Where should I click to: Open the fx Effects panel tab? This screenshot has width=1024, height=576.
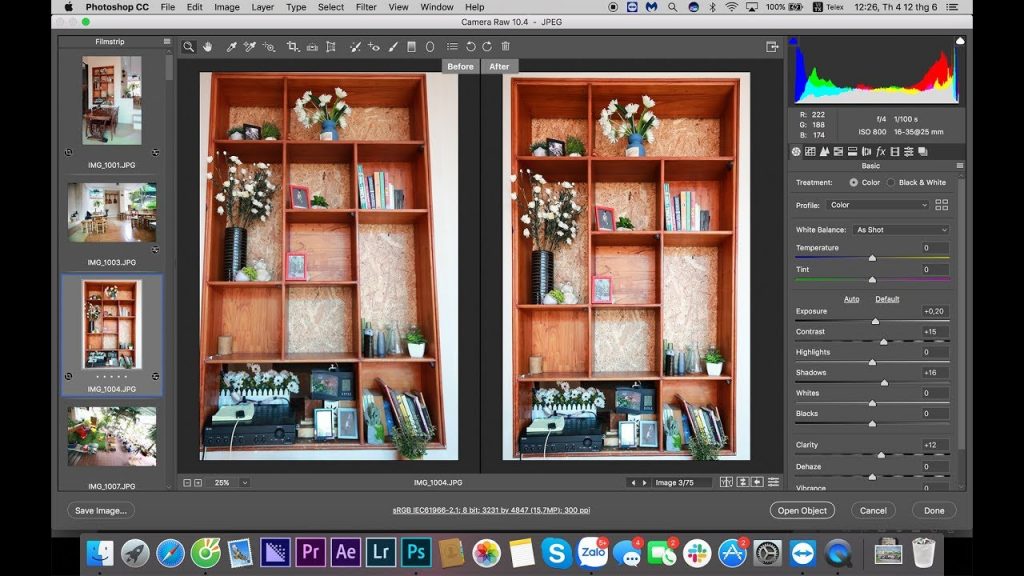tap(880, 152)
